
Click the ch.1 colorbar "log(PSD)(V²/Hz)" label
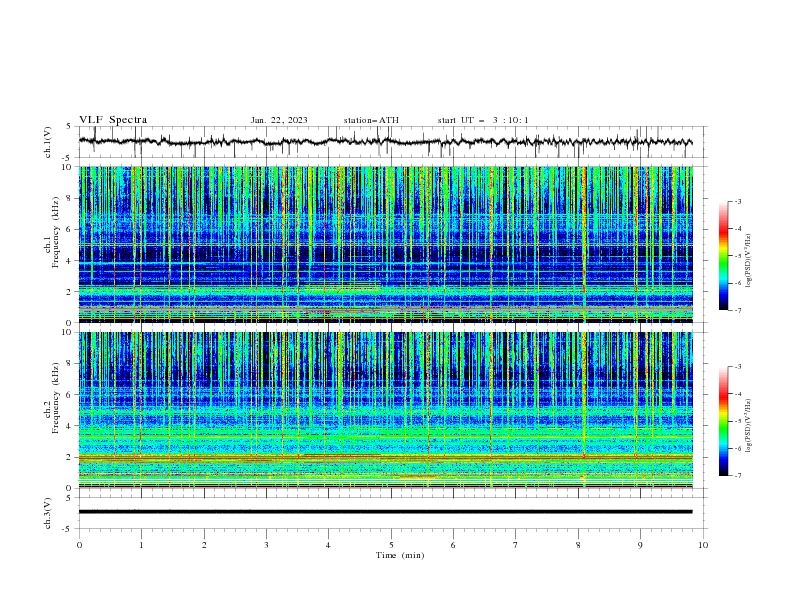coord(749,261)
